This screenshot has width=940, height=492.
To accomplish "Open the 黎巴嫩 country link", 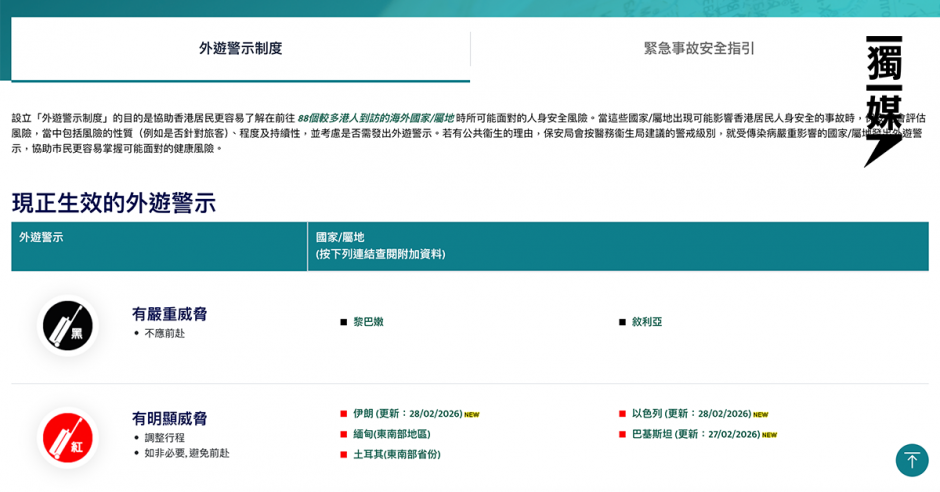I will point(368,322).
